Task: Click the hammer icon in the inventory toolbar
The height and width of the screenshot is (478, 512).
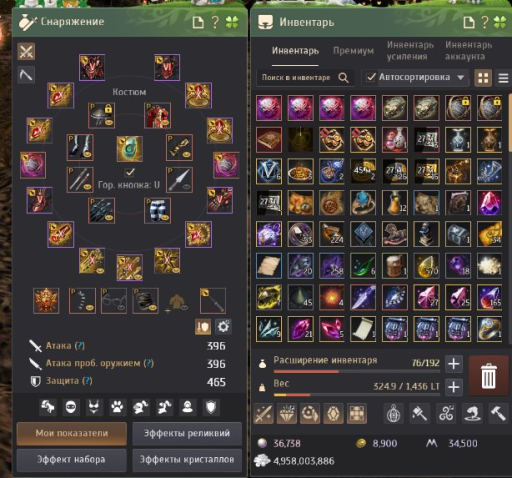Action: tap(498, 413)
